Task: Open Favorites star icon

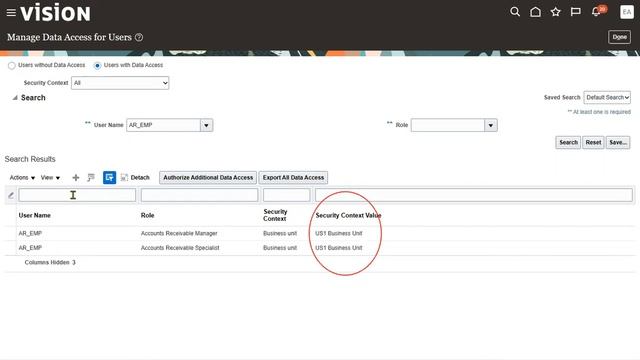Action: (x=556, y=12)
